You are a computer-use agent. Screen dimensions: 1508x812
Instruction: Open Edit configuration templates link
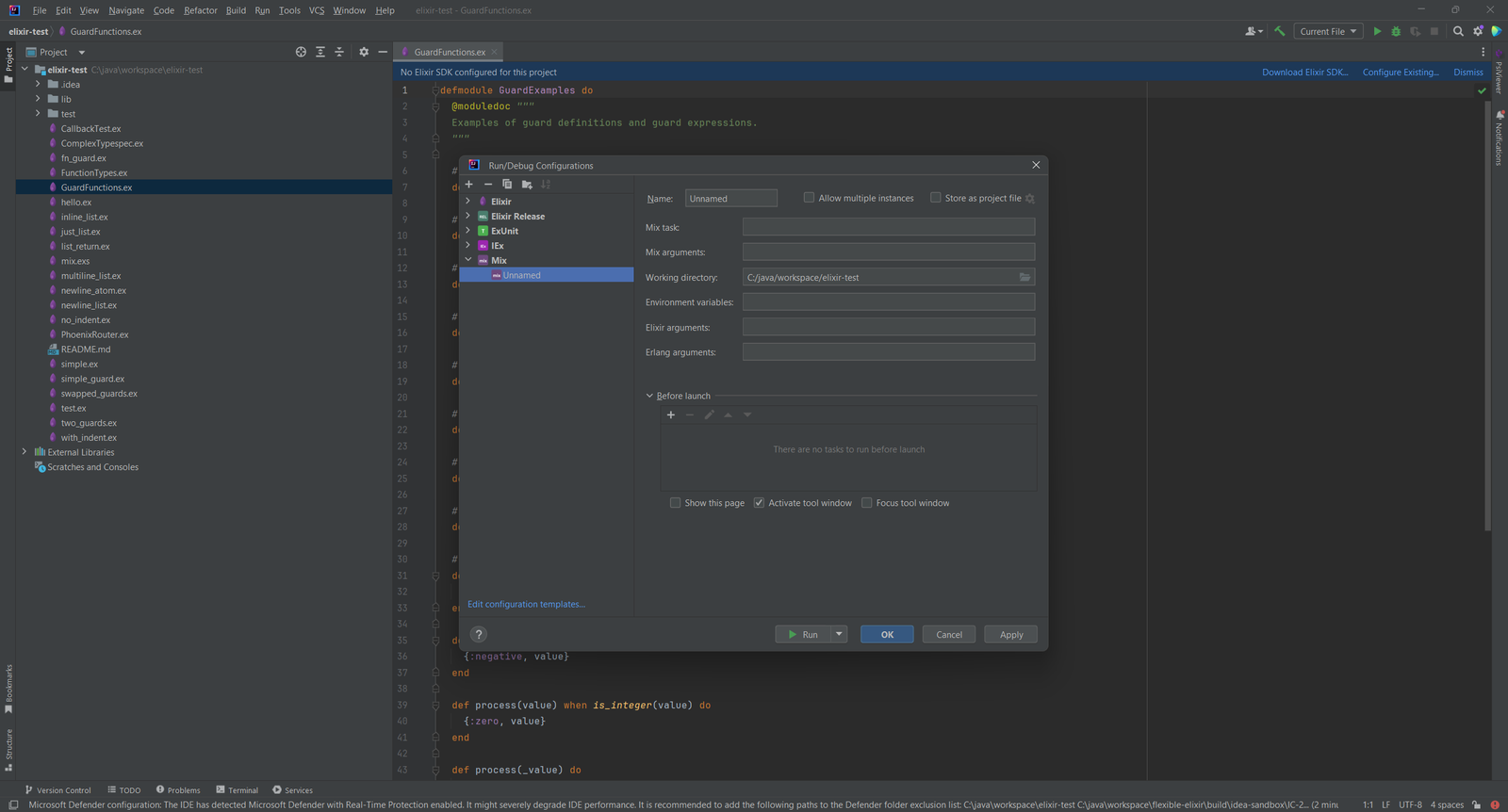[526, 605]
